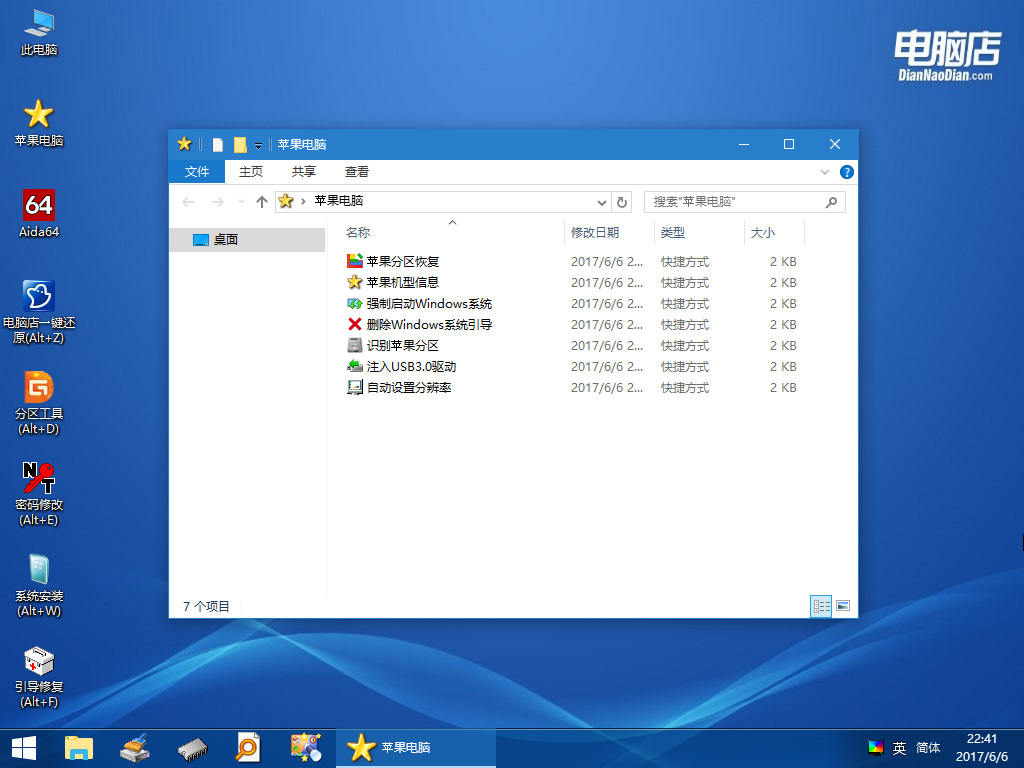Open the Windows Start button
This screenshot has height=768, width=1024.
pos(24,748)
